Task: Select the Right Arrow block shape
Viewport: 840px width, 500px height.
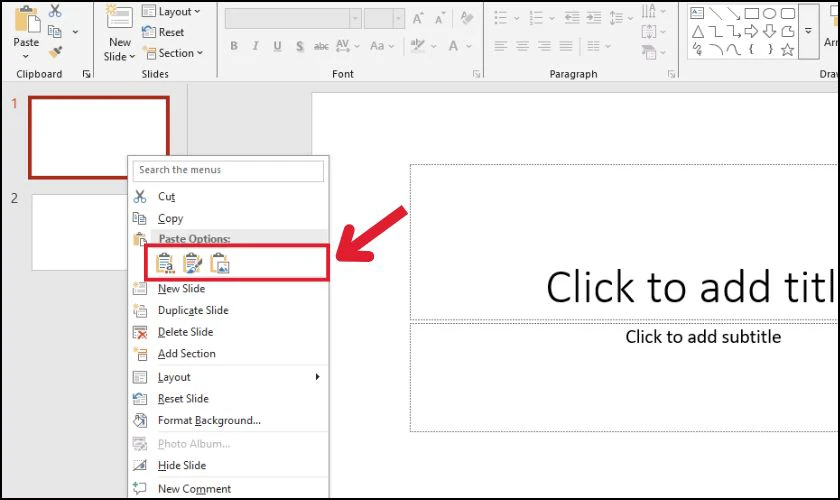Action: pos(752,32)
